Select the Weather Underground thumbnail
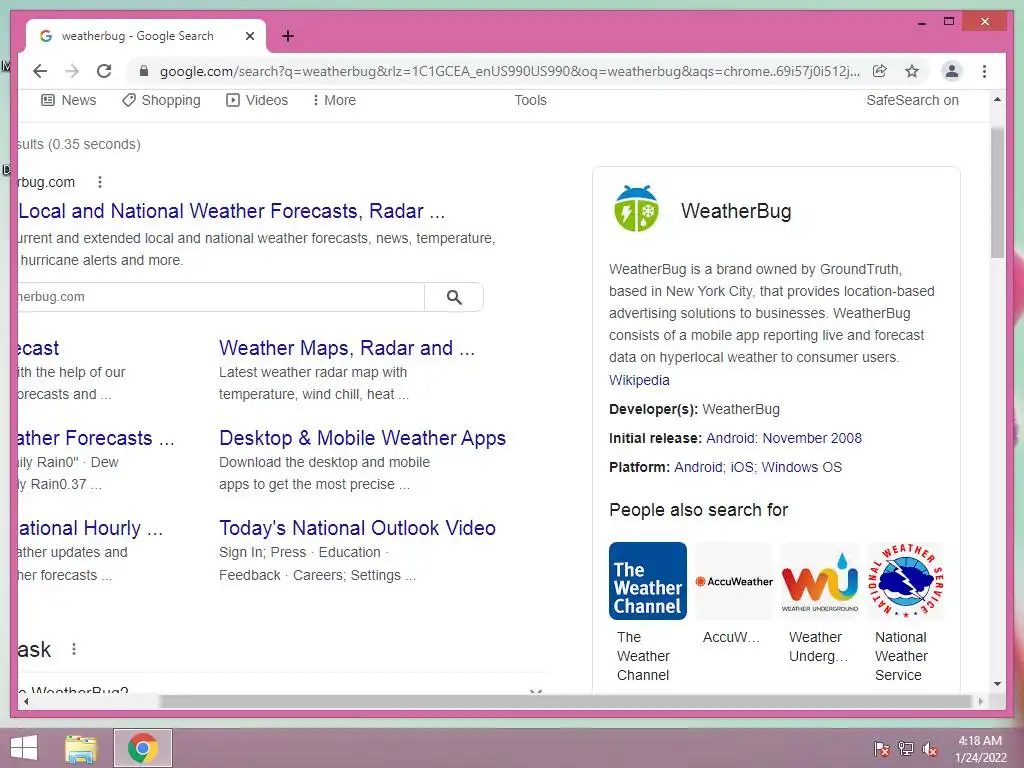 tap(820, 581)
